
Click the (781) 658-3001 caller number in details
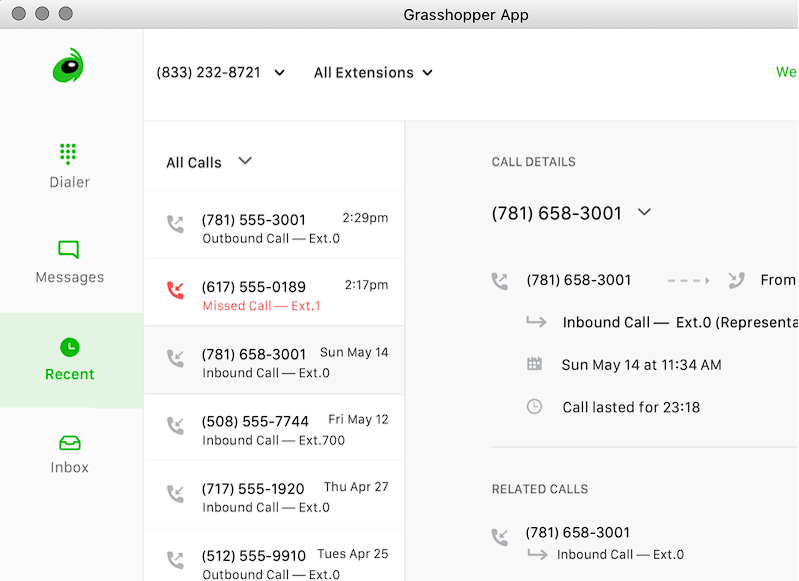[579, 281]
